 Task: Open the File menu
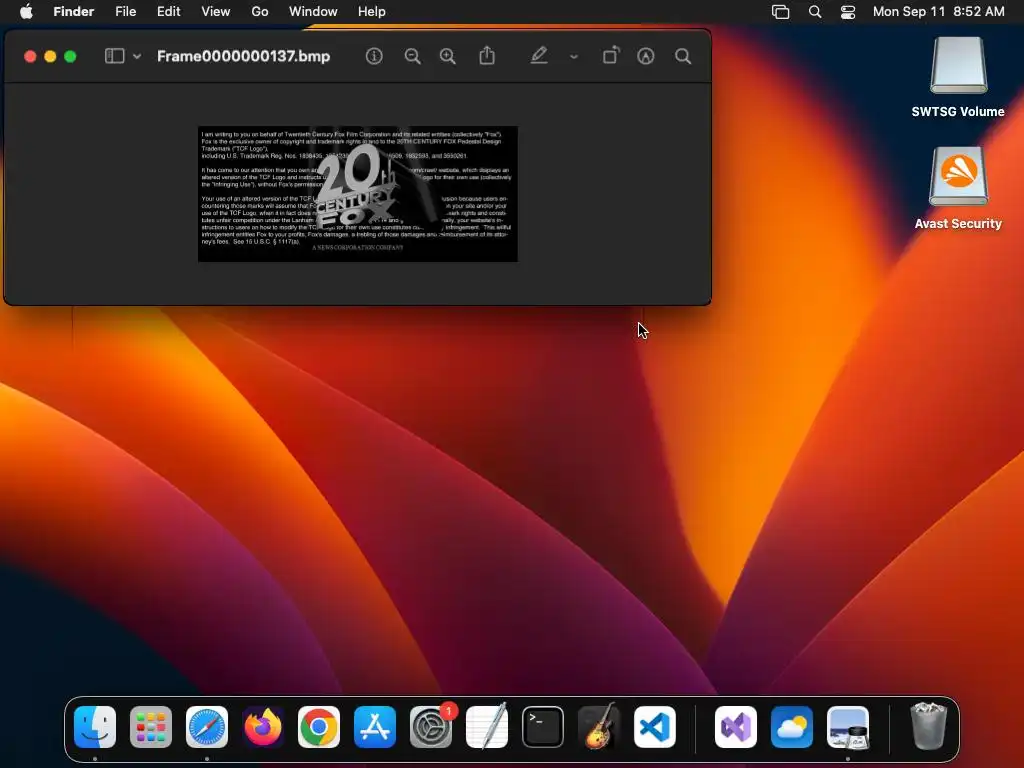coord(125,11)
